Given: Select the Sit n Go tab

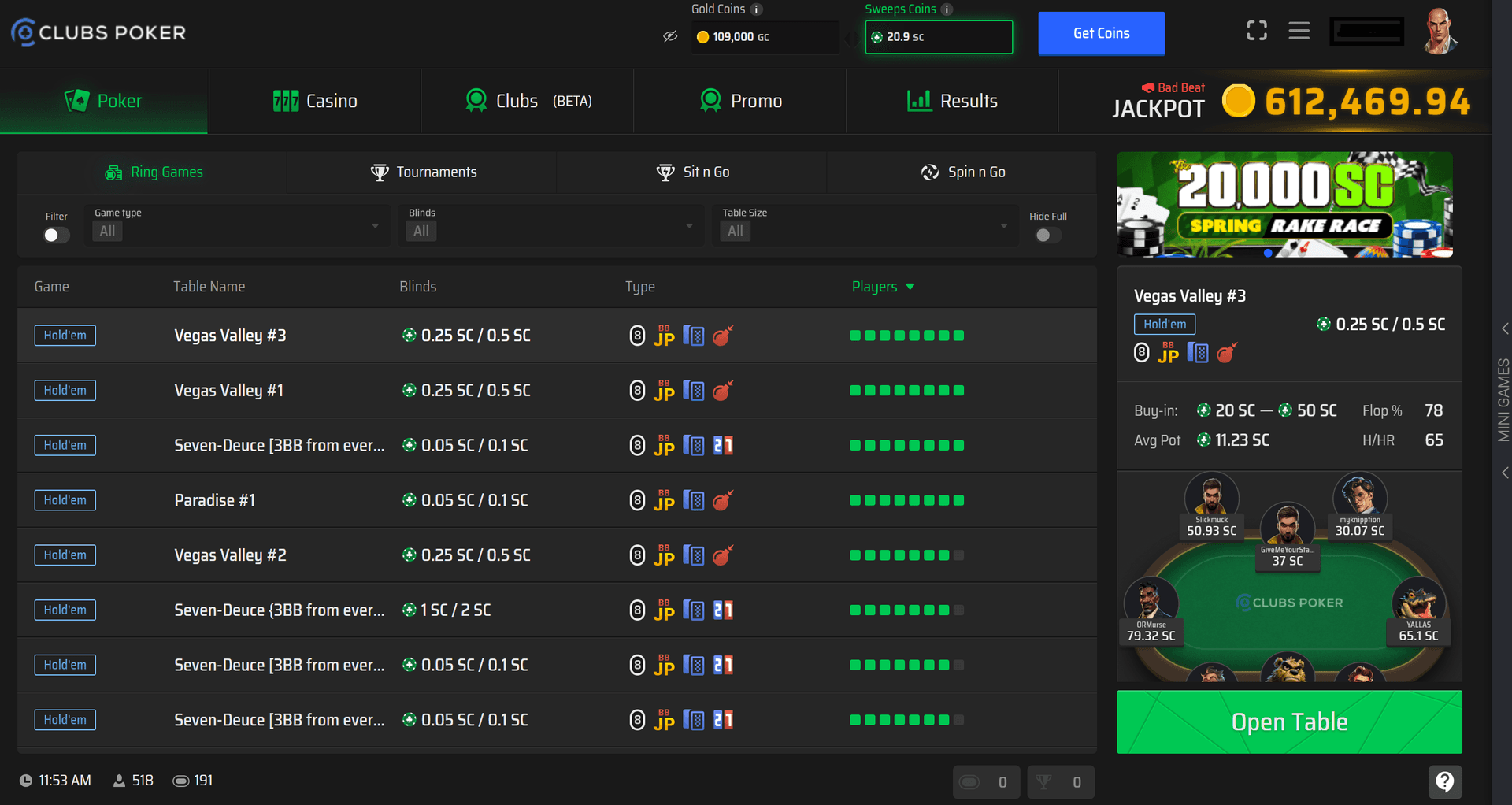Looking at the screenshot, I should [x=692, y=172].
